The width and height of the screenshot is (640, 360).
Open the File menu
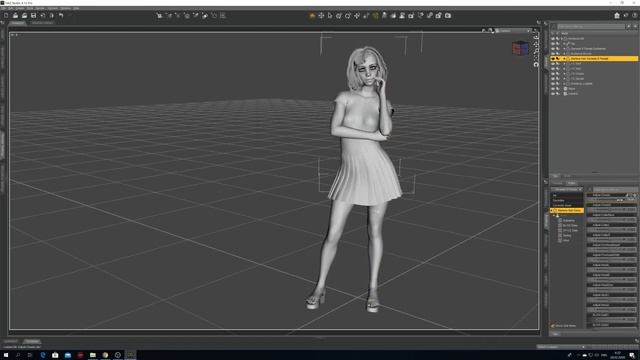[4, 8]
